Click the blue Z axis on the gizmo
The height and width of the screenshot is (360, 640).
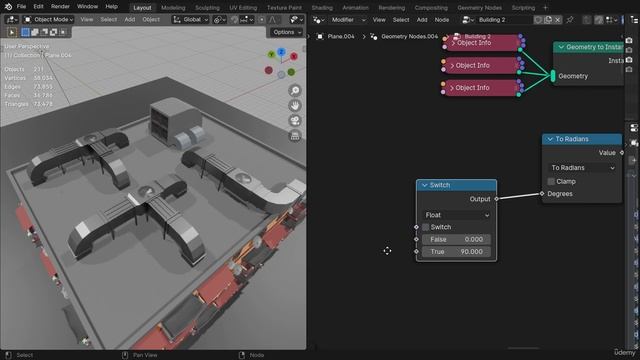[281, 51]
